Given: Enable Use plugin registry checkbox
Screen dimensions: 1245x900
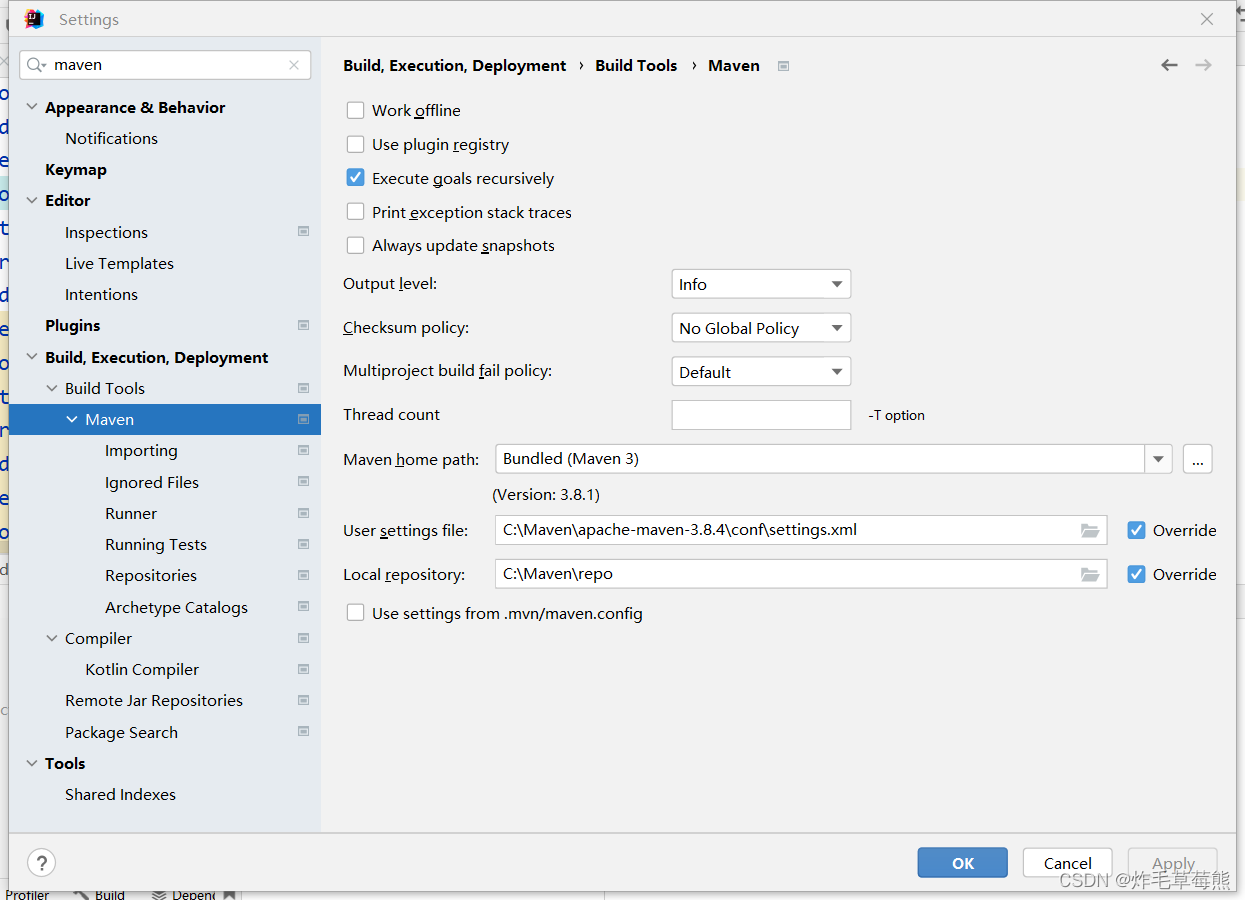Looking at the screenshot, I should pos(355,144).
